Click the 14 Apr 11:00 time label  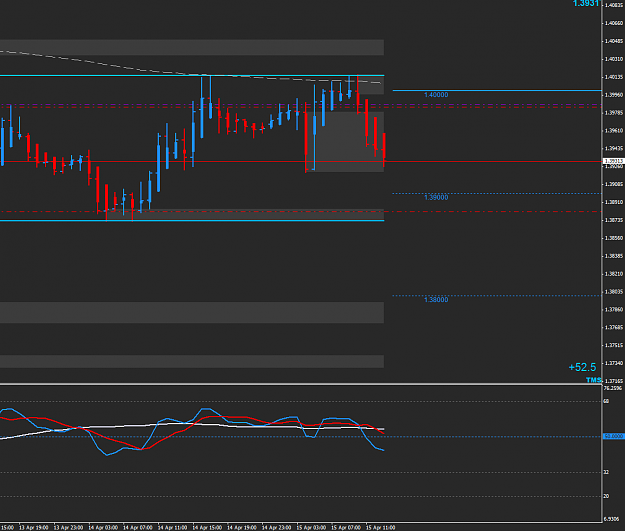tap(173, 527)
